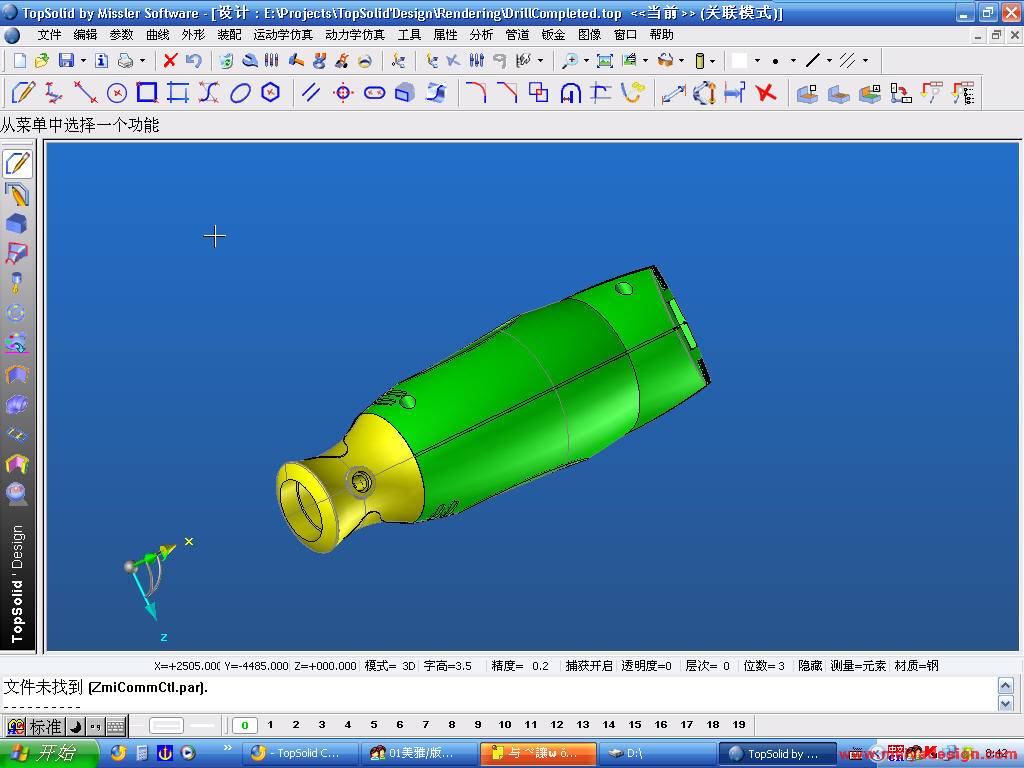Expand the print options dropdown arrow
Viewport: 1024px width, 768px height.
point(143,61)
